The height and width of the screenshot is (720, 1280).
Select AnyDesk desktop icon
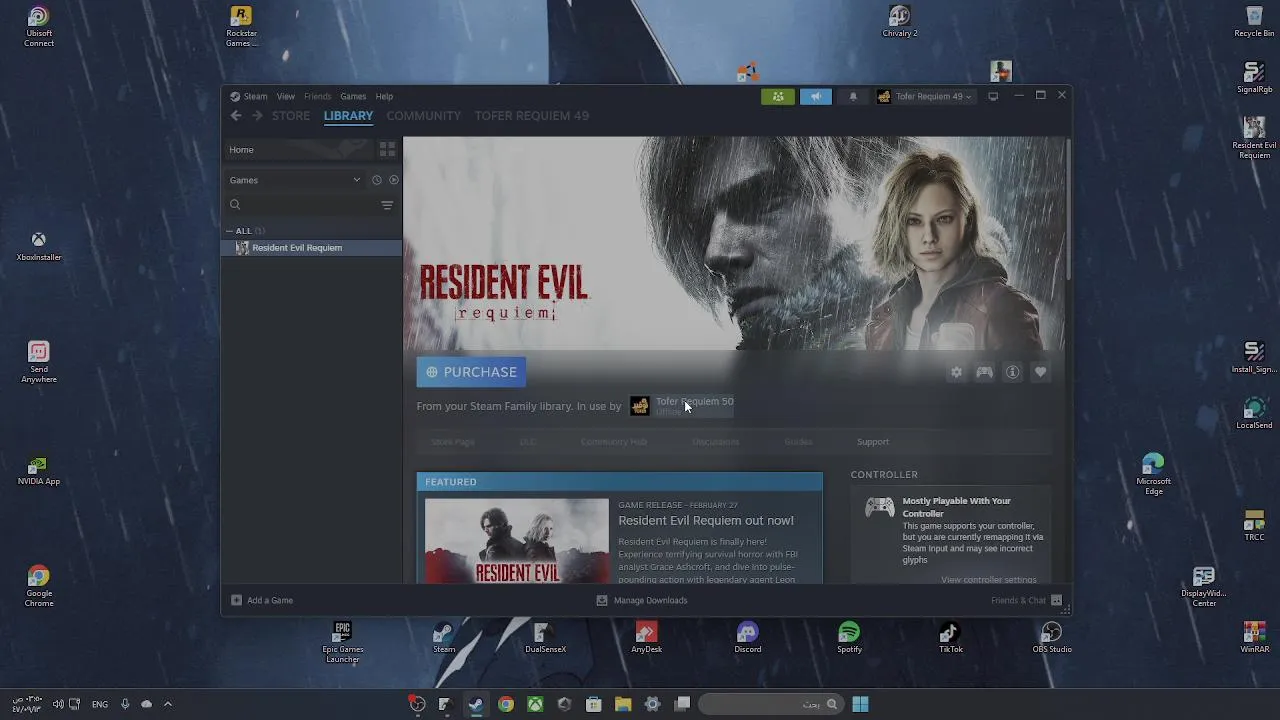(x=646, y=637)
